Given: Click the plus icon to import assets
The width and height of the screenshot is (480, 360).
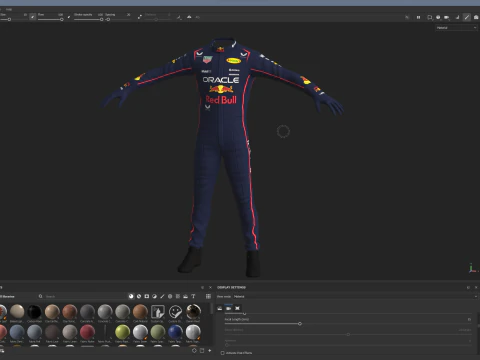Looking at the screenshot, I should [x=210, y=350].
